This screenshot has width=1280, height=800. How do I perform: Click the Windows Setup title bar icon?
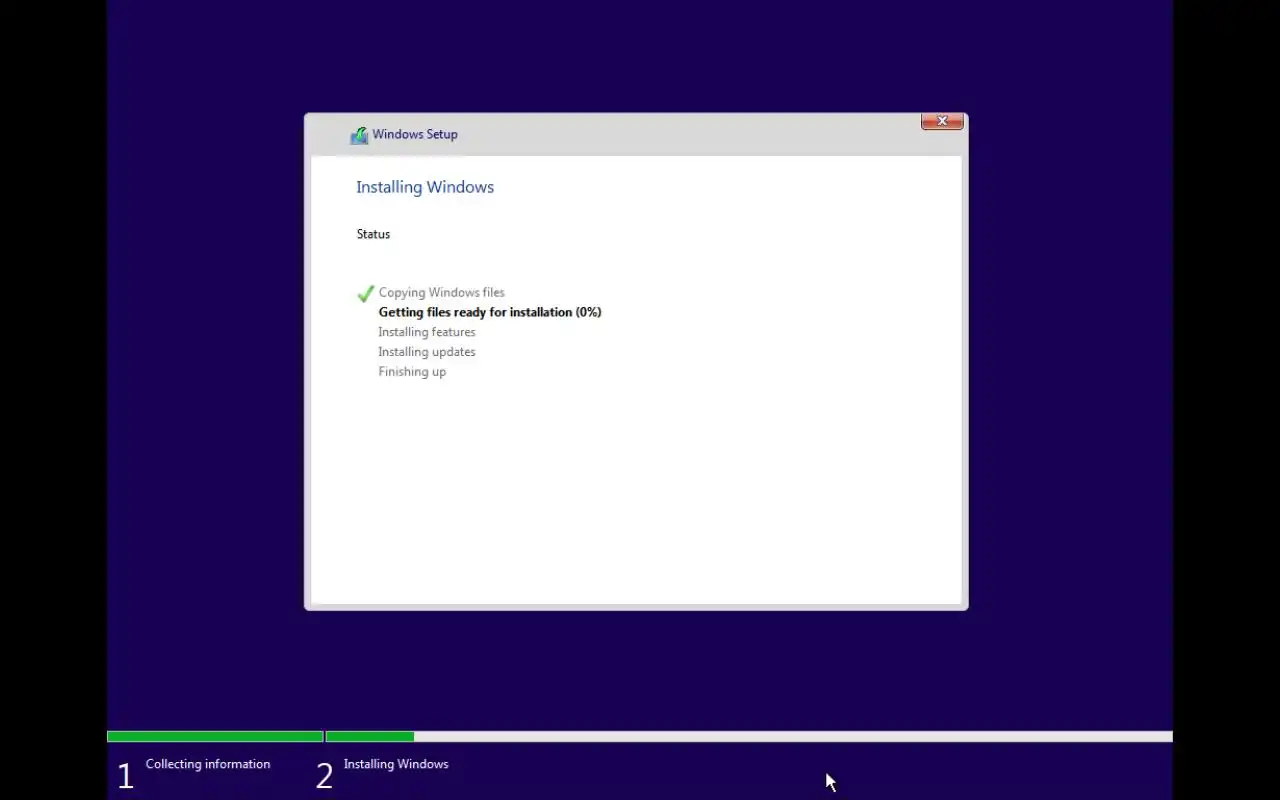[x=359, y=135]
